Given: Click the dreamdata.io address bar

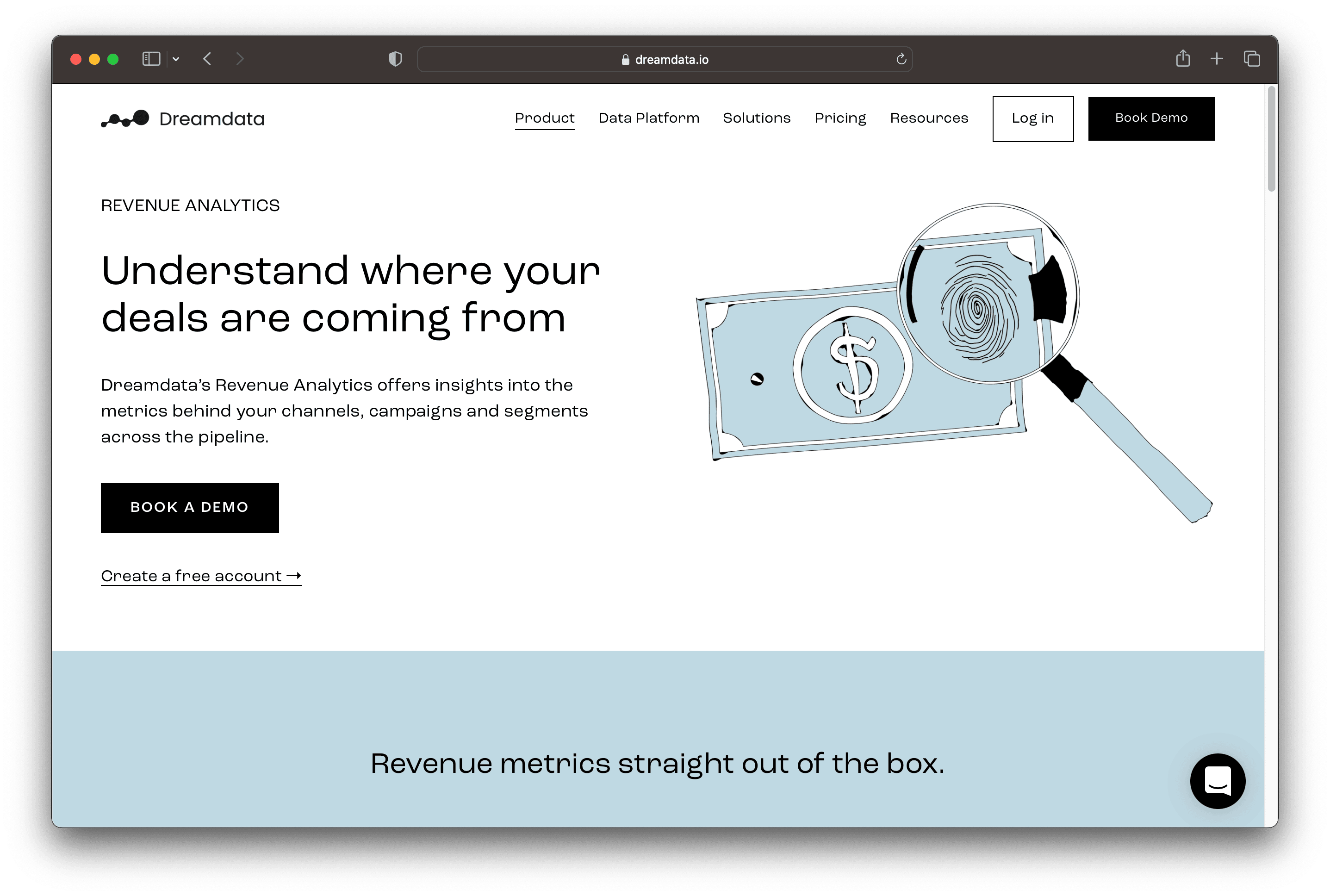Looking at the screenshot, I should (x=665, y=59).
